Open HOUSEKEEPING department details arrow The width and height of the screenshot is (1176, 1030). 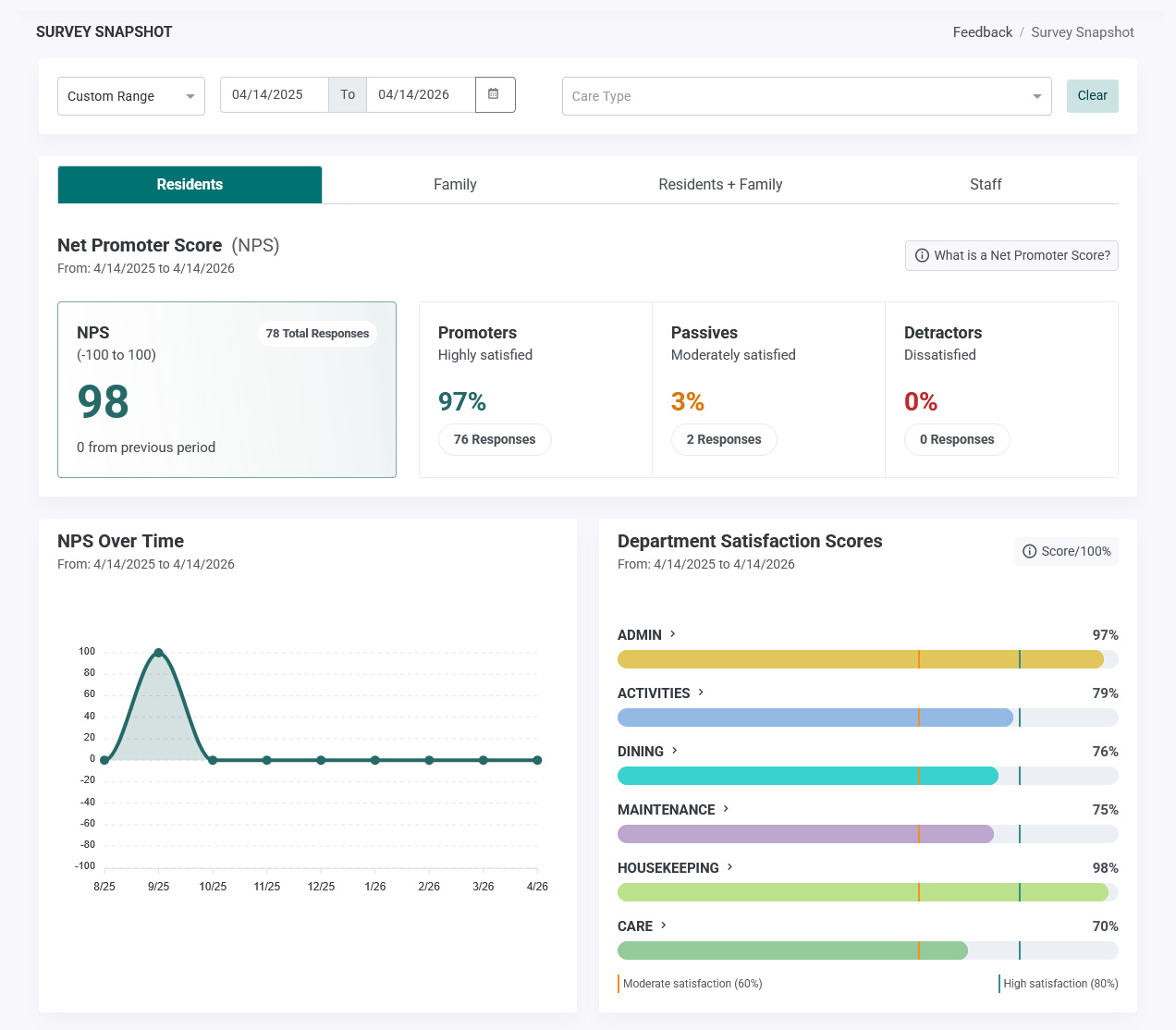pyautogui.click(x=729, y=867)
